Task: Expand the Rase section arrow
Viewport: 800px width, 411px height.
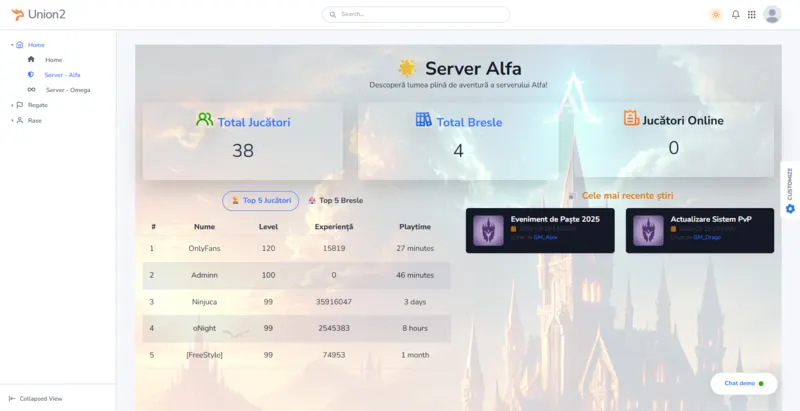Action: pyautogui.click(x=12, y=121)
